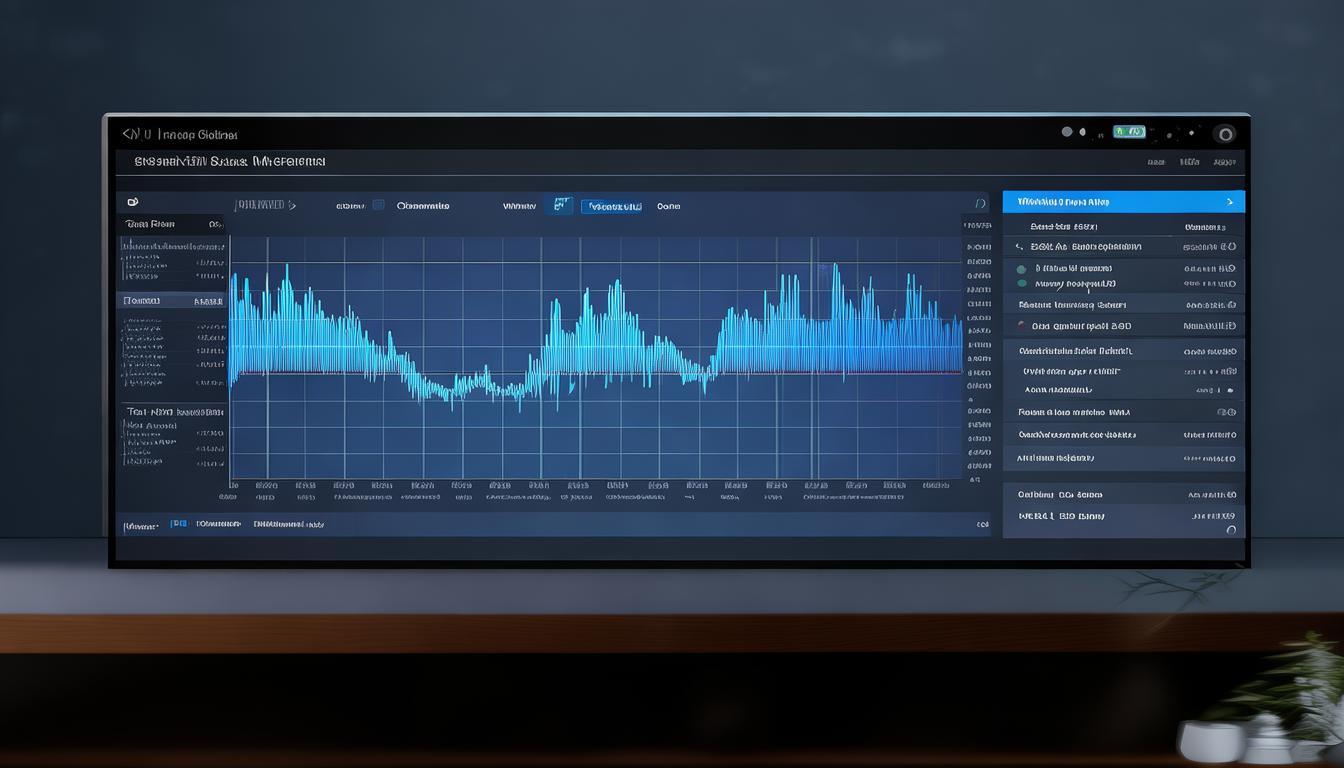Toggle the first green dot in right panel
1344x768 pixels.
pos(1021,269)
